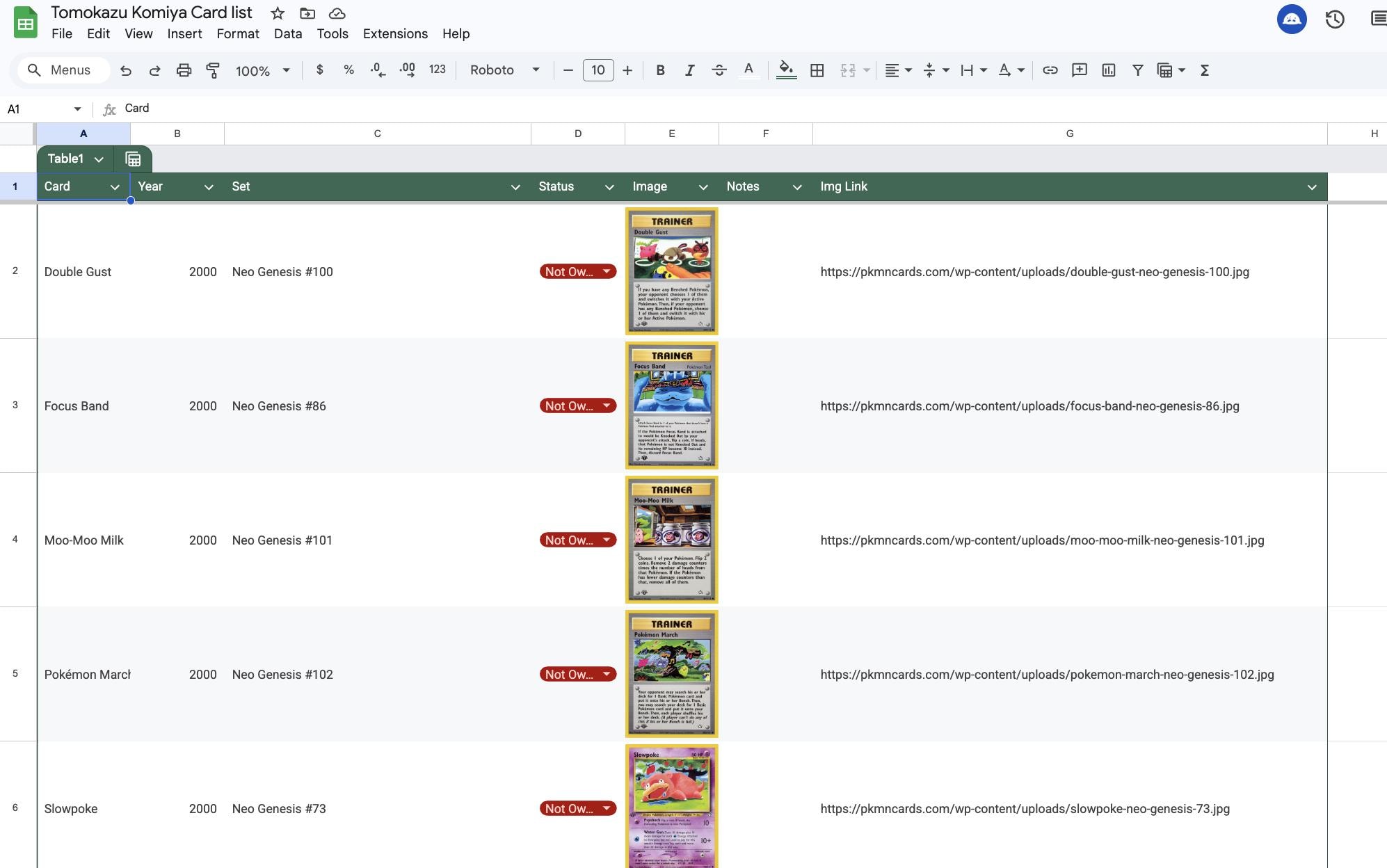The width and height of the screenshot is (1387, 868).
Task: Decrease font size with minus button
Action: tap(568, 70)
